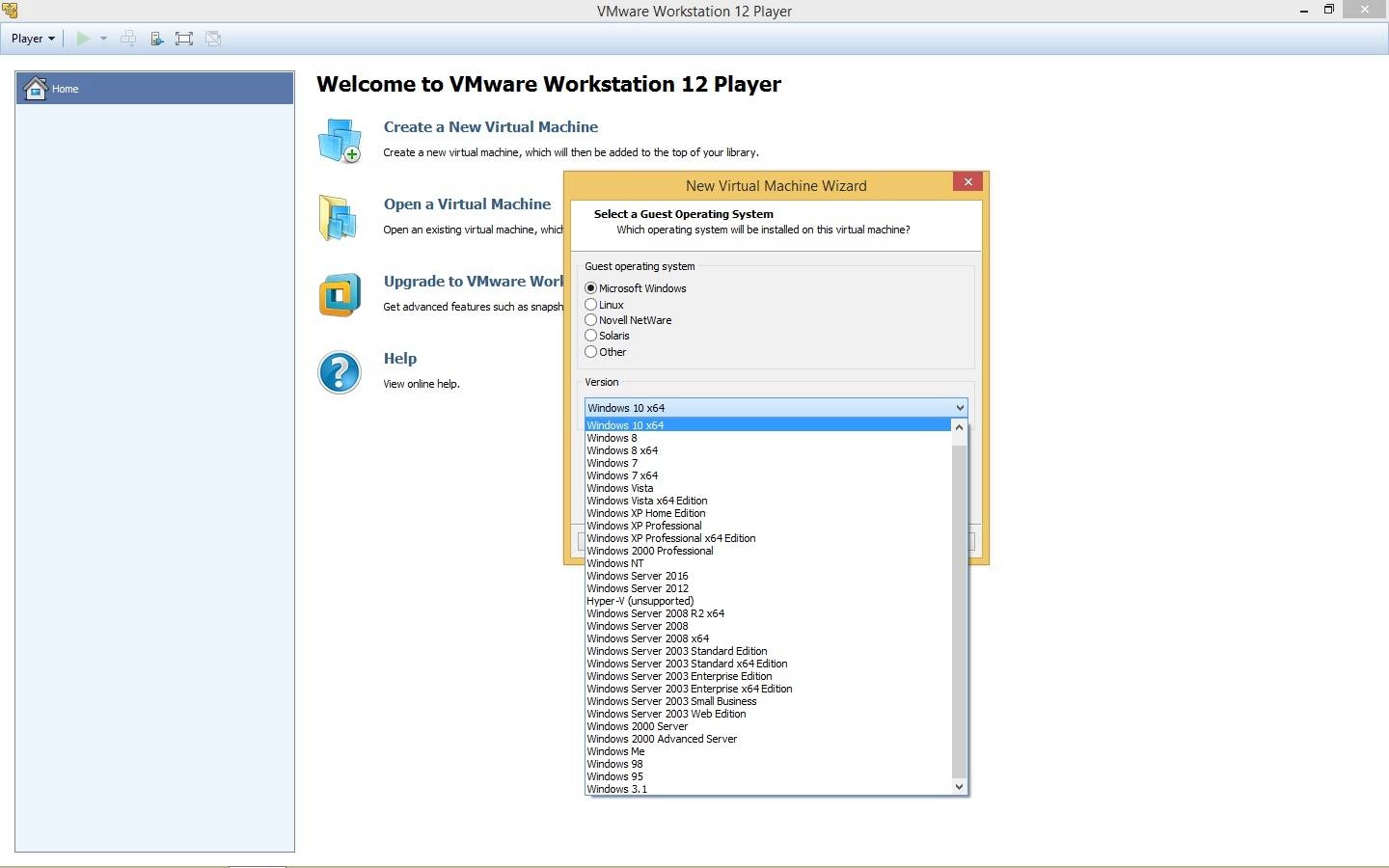Choose Windows Server 2008 x64
1389x868 pixels.
768,638
